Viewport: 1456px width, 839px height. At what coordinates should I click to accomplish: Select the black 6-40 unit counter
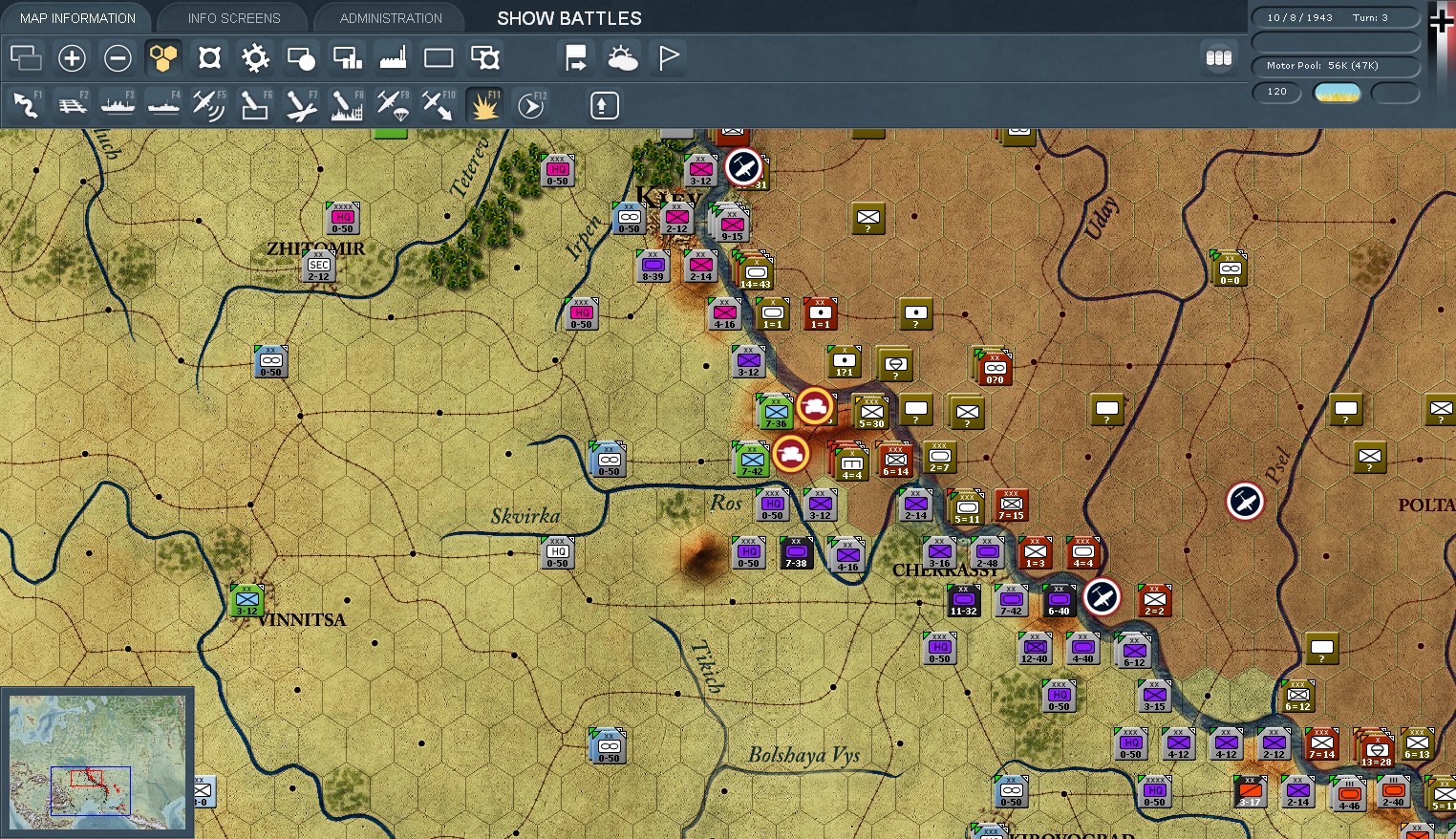[1060, 601]
